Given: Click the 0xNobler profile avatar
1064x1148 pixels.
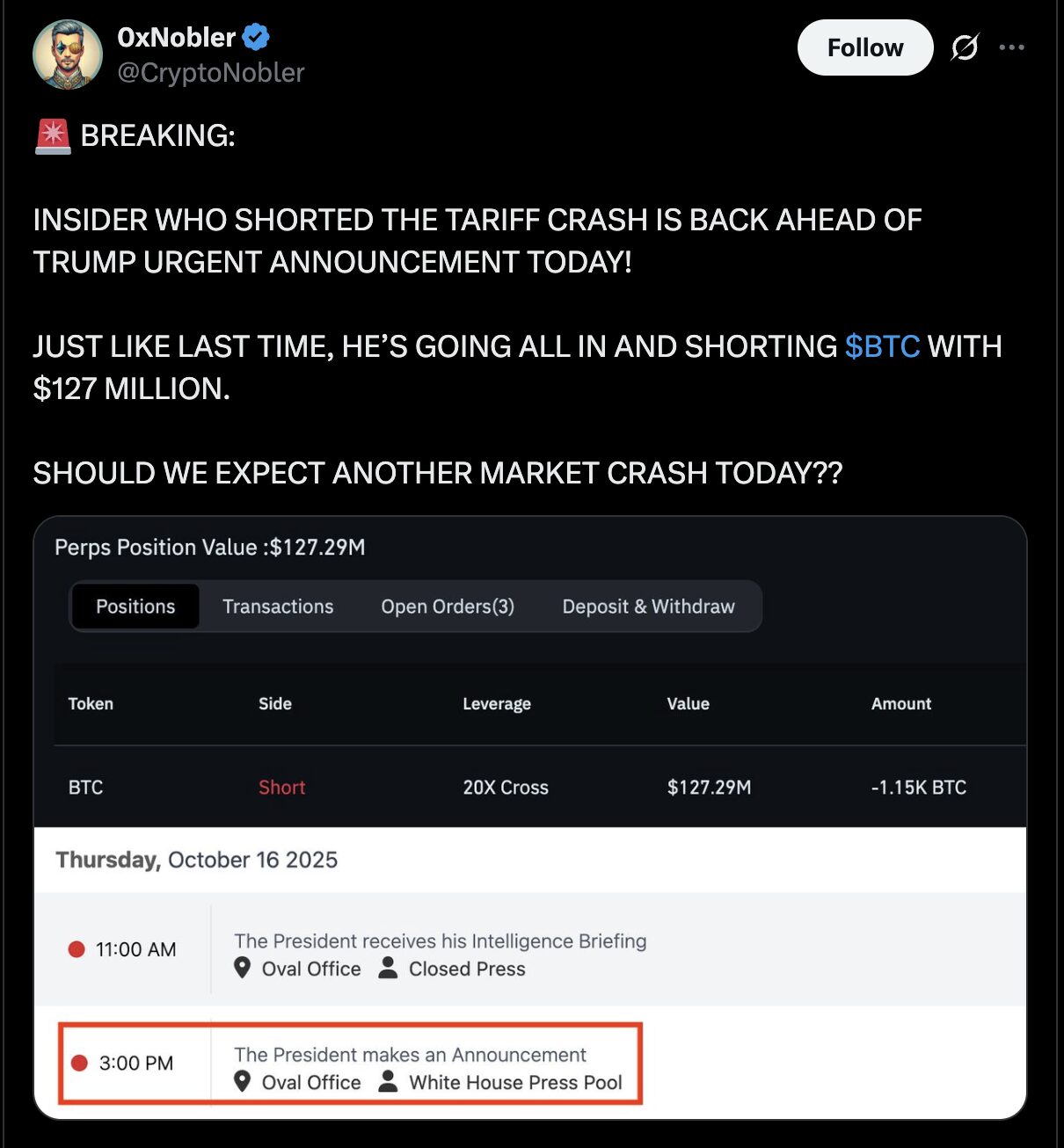Looking at the screenshot, I should tap(68, 54).
